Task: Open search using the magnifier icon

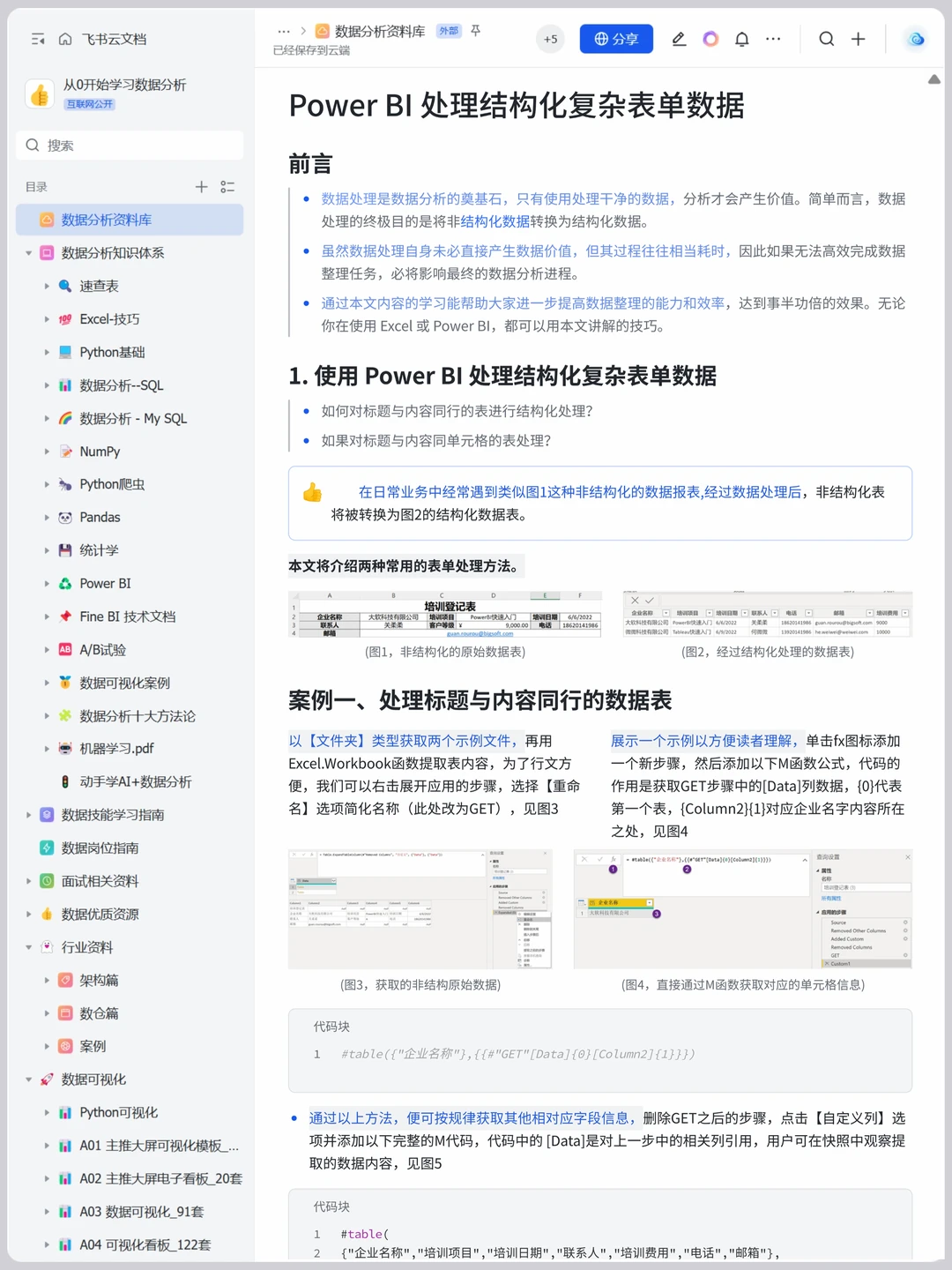Action: 825,39
